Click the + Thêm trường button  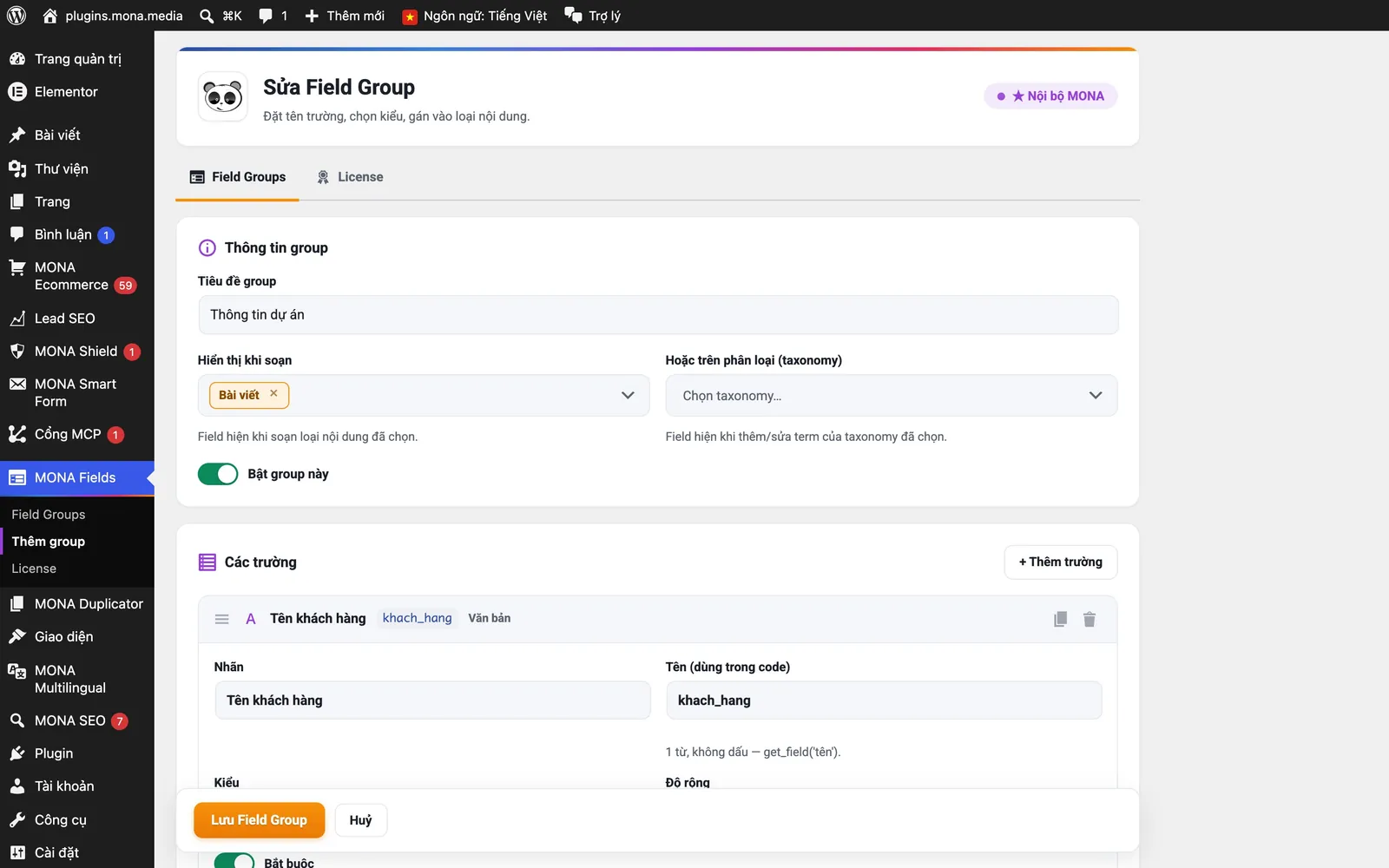click(x=1061, y=562)
